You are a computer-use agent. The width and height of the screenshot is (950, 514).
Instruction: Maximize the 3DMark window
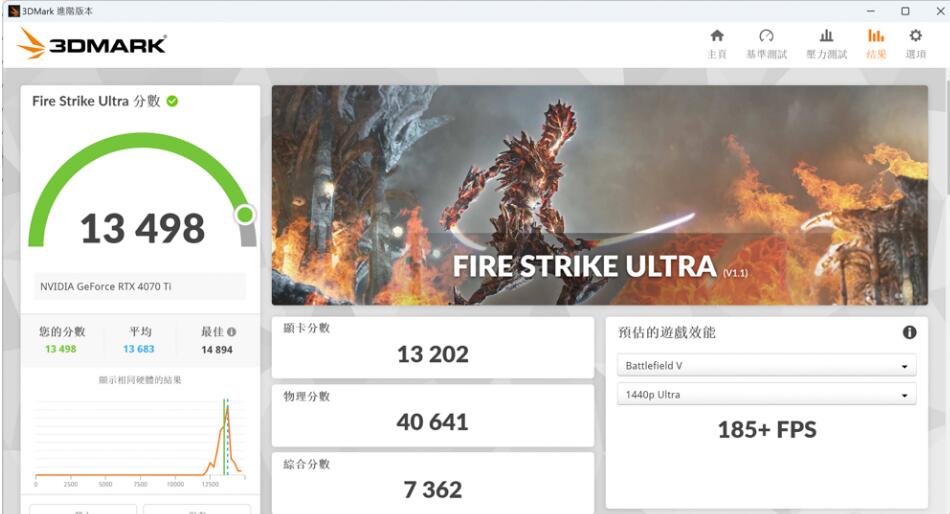(x=905, y=11)
